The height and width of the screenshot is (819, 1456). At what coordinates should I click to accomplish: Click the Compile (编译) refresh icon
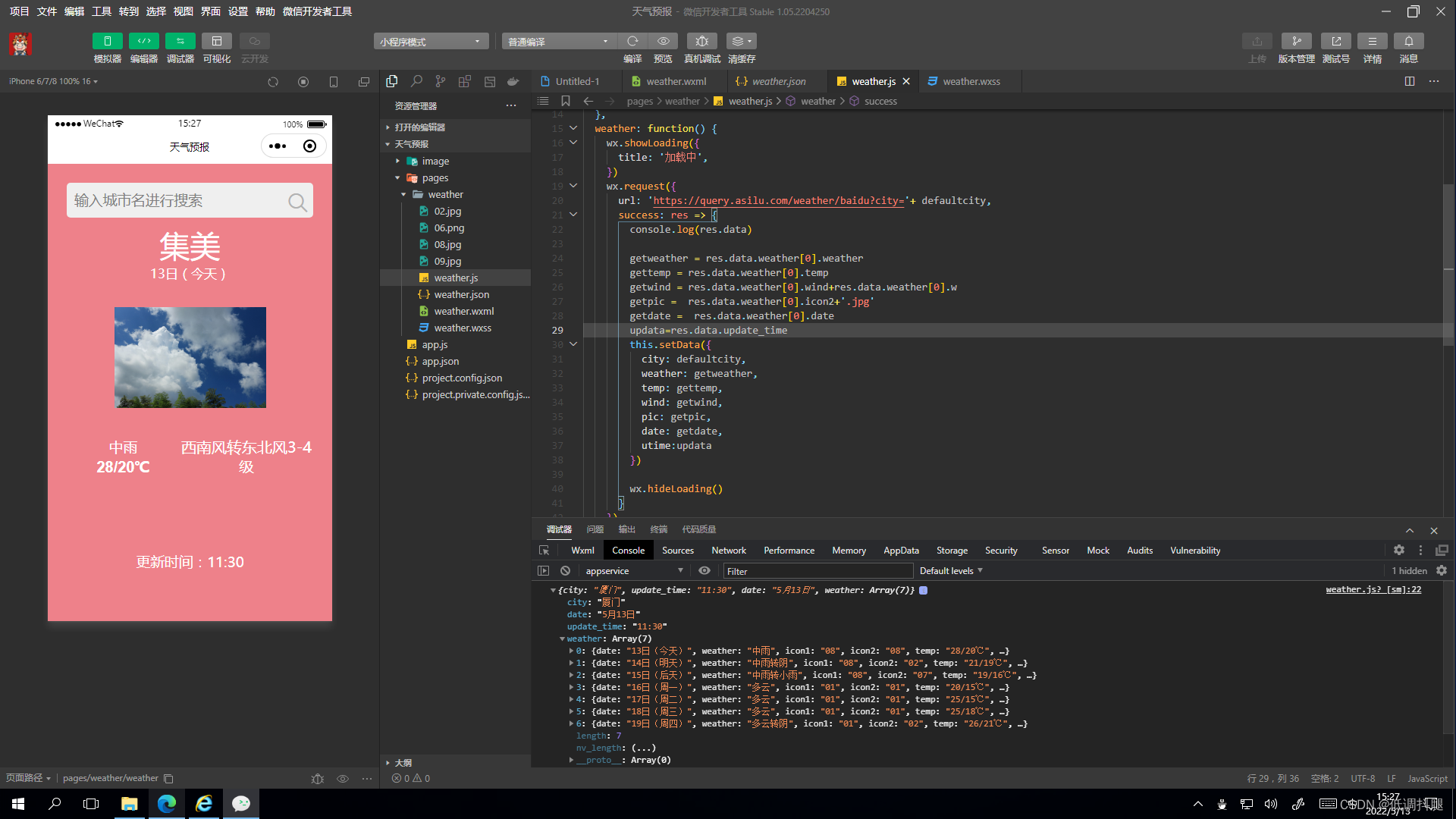632,41
